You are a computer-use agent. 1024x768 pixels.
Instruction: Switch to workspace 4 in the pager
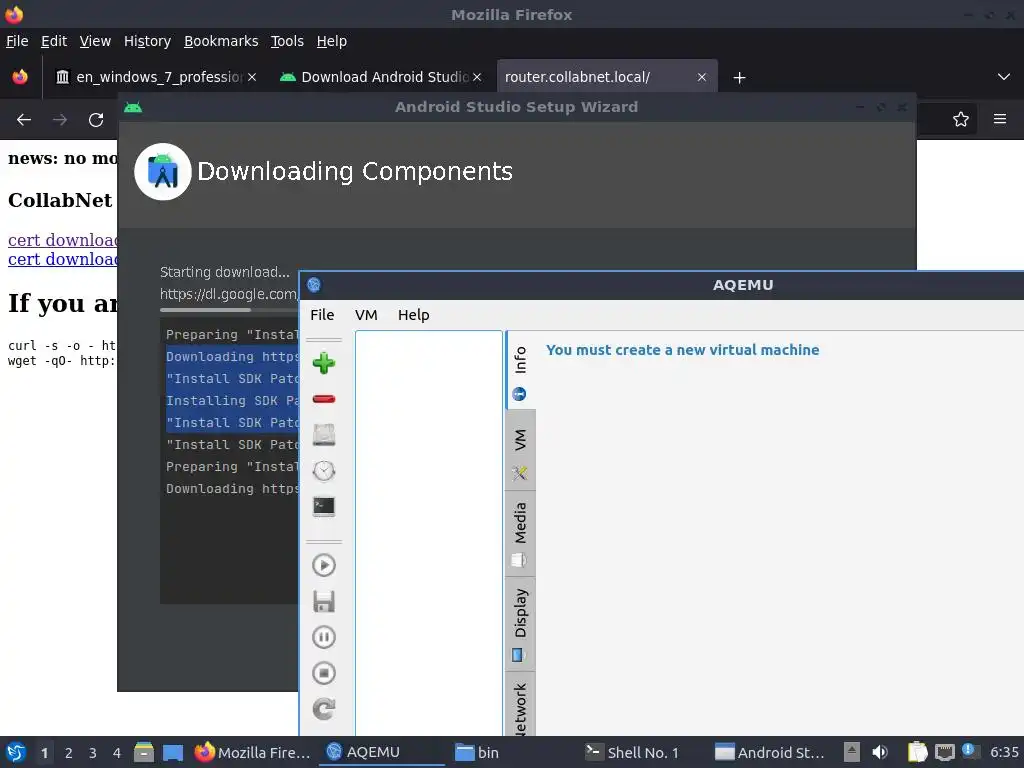[x=117, y=753]
